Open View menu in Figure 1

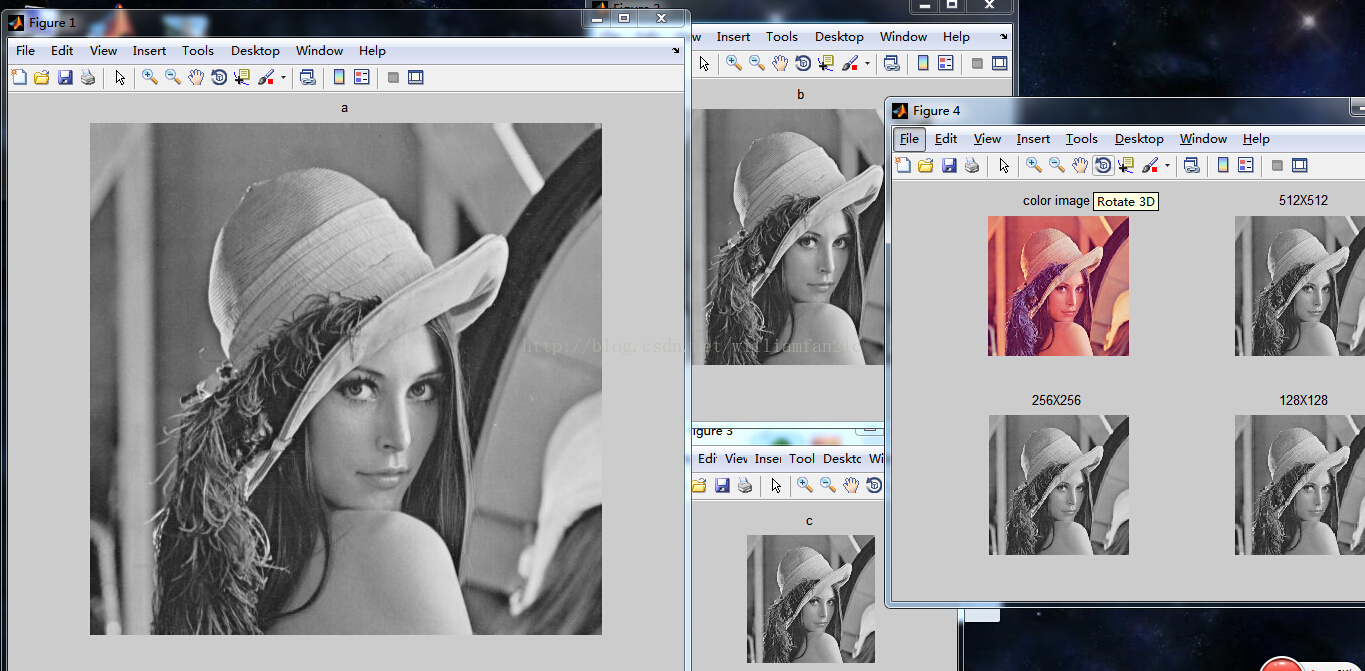(103, 51)
